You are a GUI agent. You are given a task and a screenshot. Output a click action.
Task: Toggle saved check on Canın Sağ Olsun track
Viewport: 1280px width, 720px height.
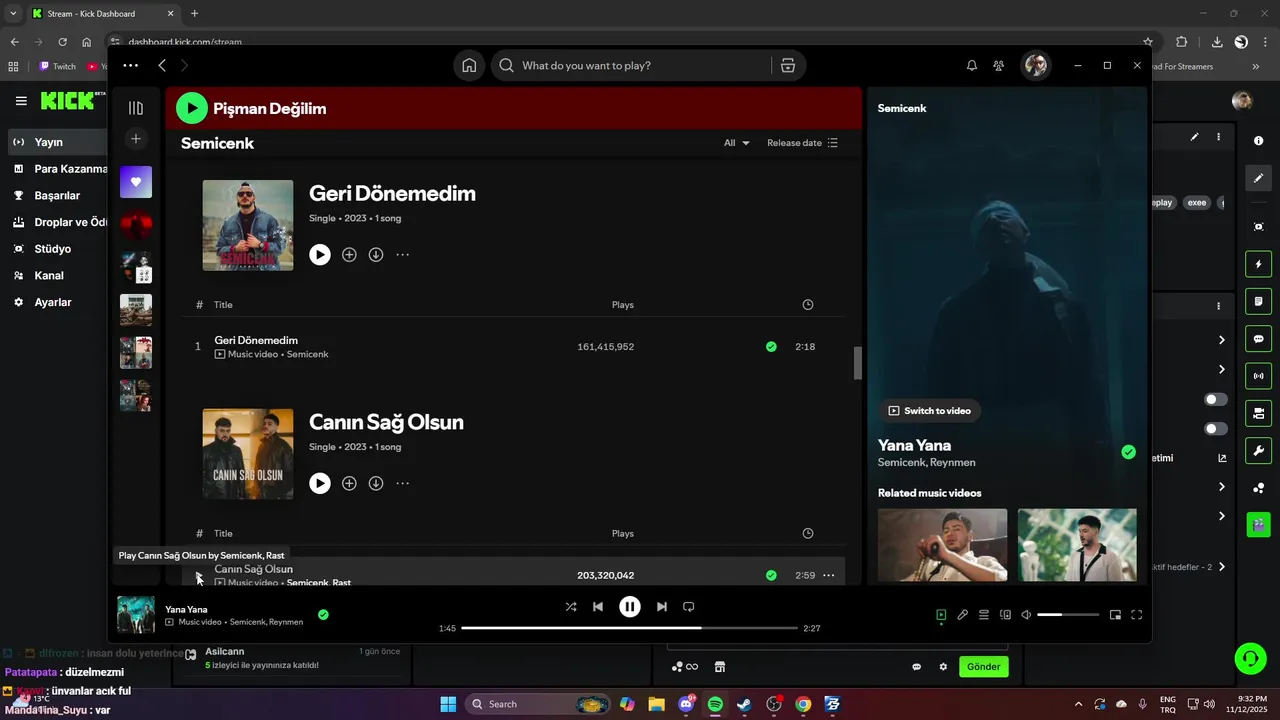point(771,575)
